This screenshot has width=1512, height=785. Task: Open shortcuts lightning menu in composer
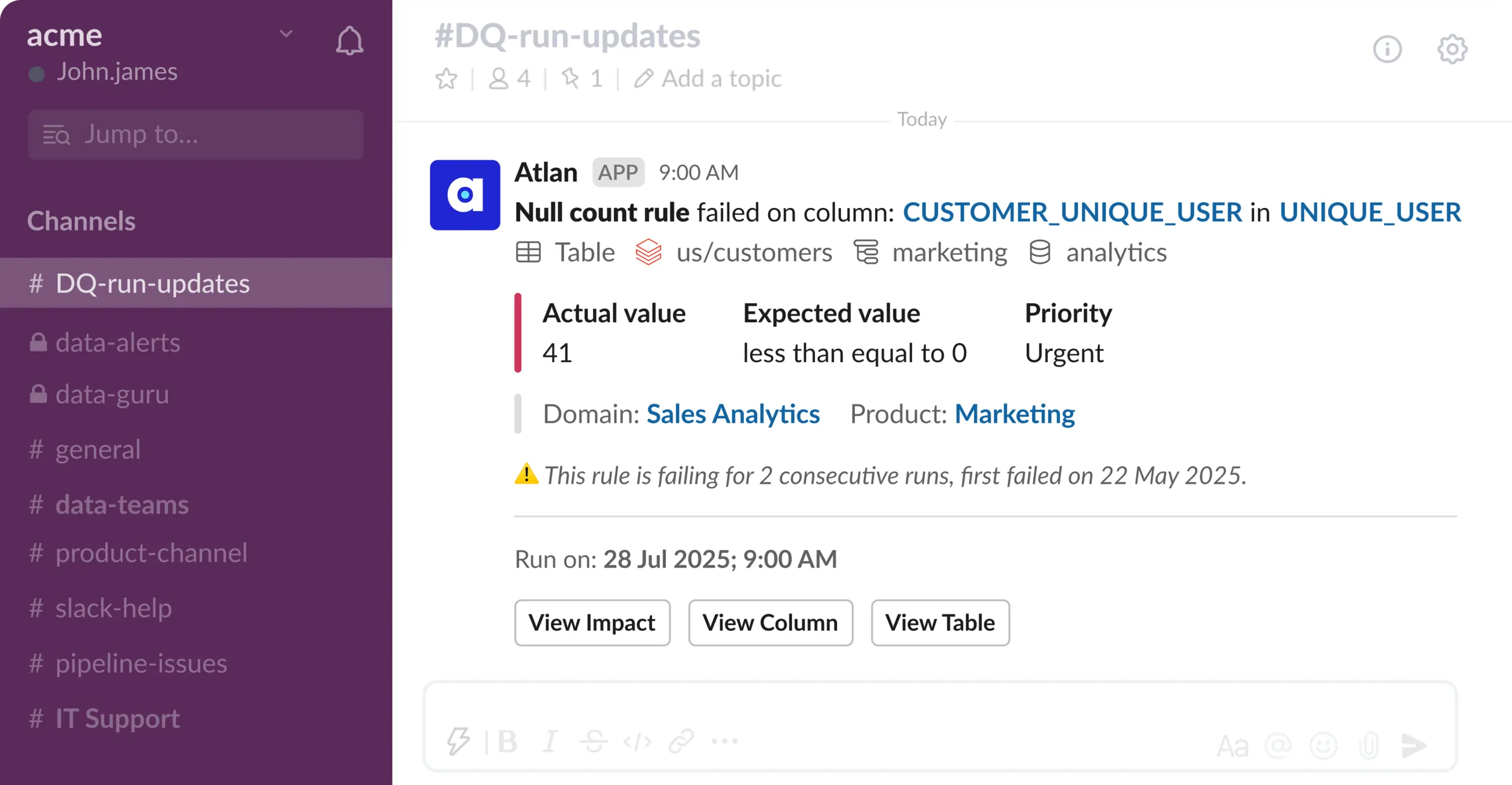pyautogui.click(x=458, y=742)
